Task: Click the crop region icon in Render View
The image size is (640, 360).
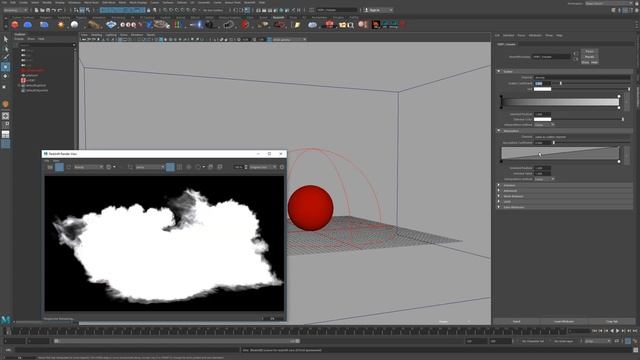Action: pos(130,167)
